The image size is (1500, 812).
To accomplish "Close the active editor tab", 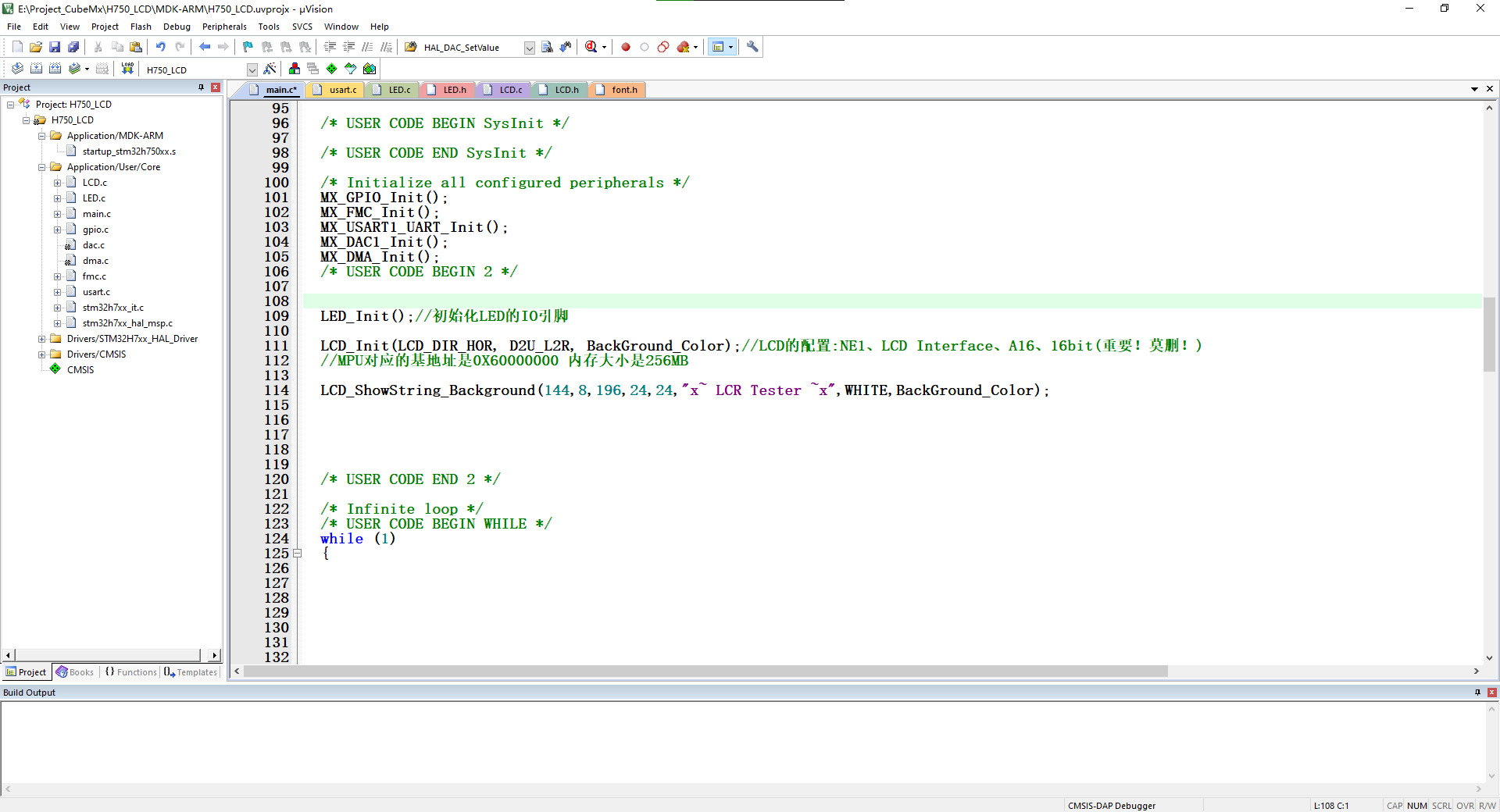I will coord(1490,89).
